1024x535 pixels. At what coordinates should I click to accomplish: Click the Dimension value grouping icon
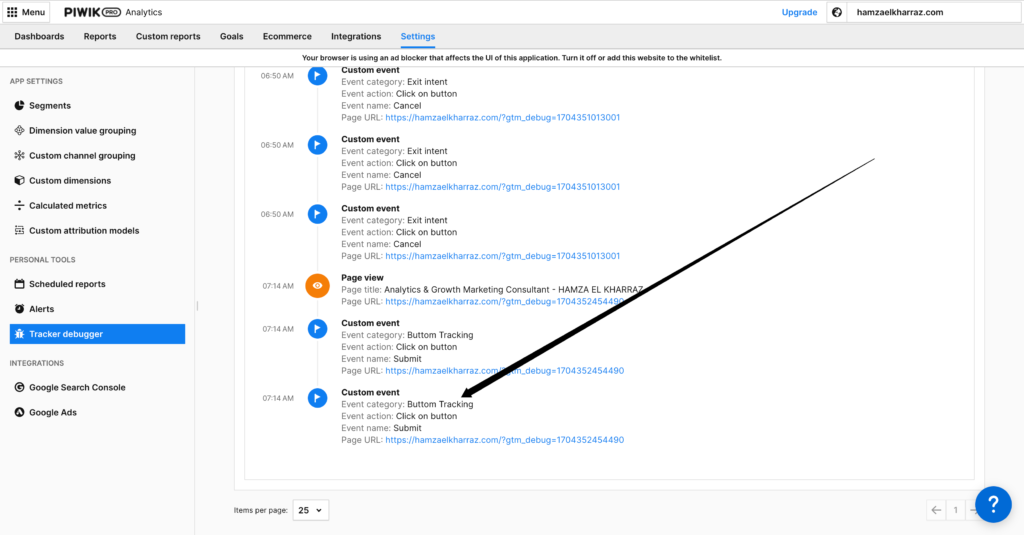19,131
